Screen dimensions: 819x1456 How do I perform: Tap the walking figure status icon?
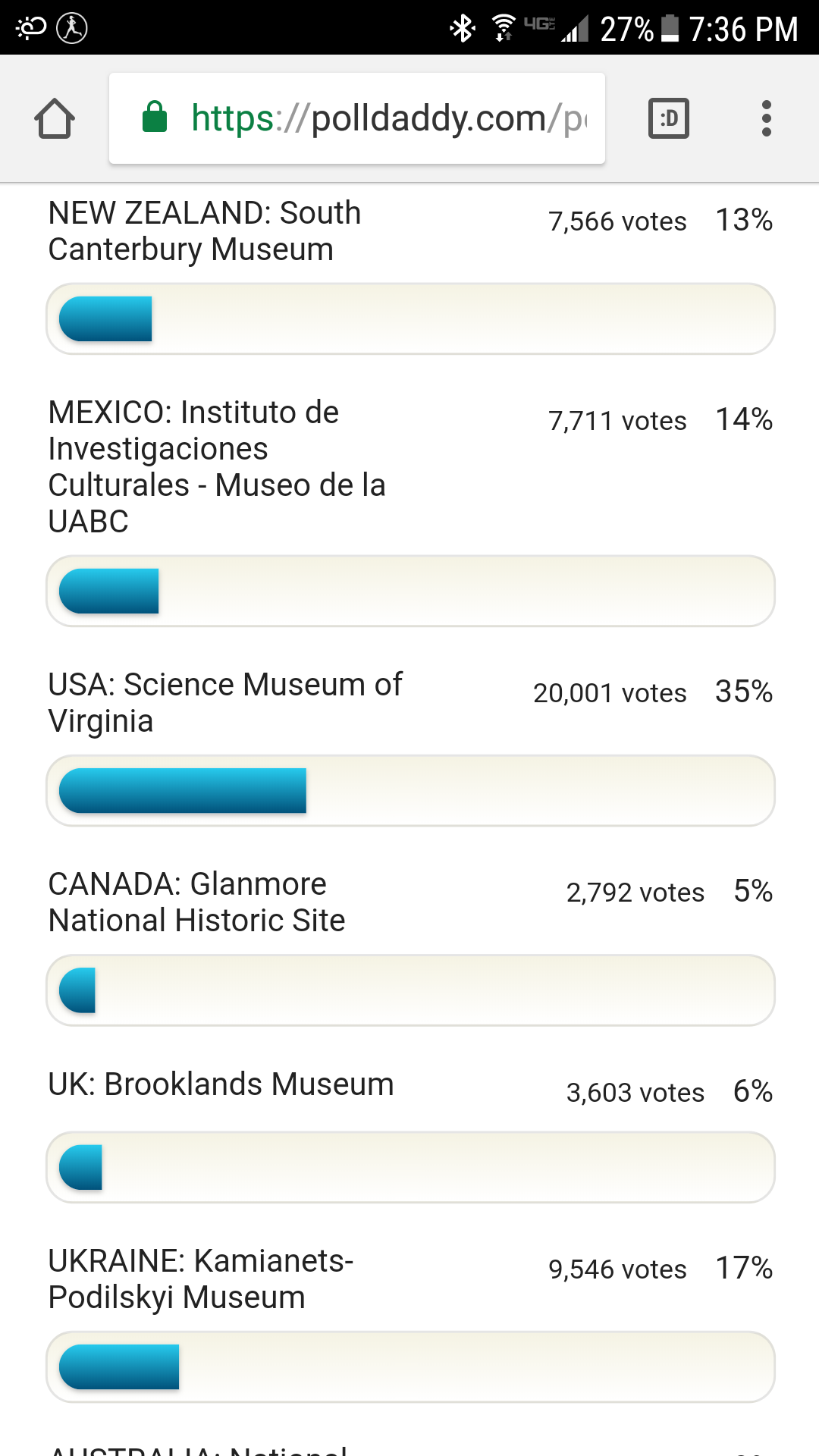point(72,28)
